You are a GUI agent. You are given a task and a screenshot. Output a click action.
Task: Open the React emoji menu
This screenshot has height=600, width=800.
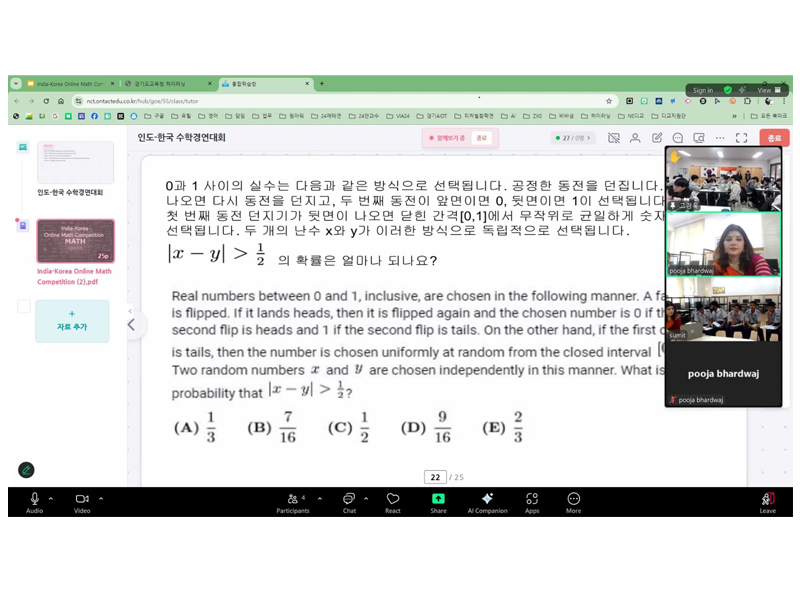(393, 499)
